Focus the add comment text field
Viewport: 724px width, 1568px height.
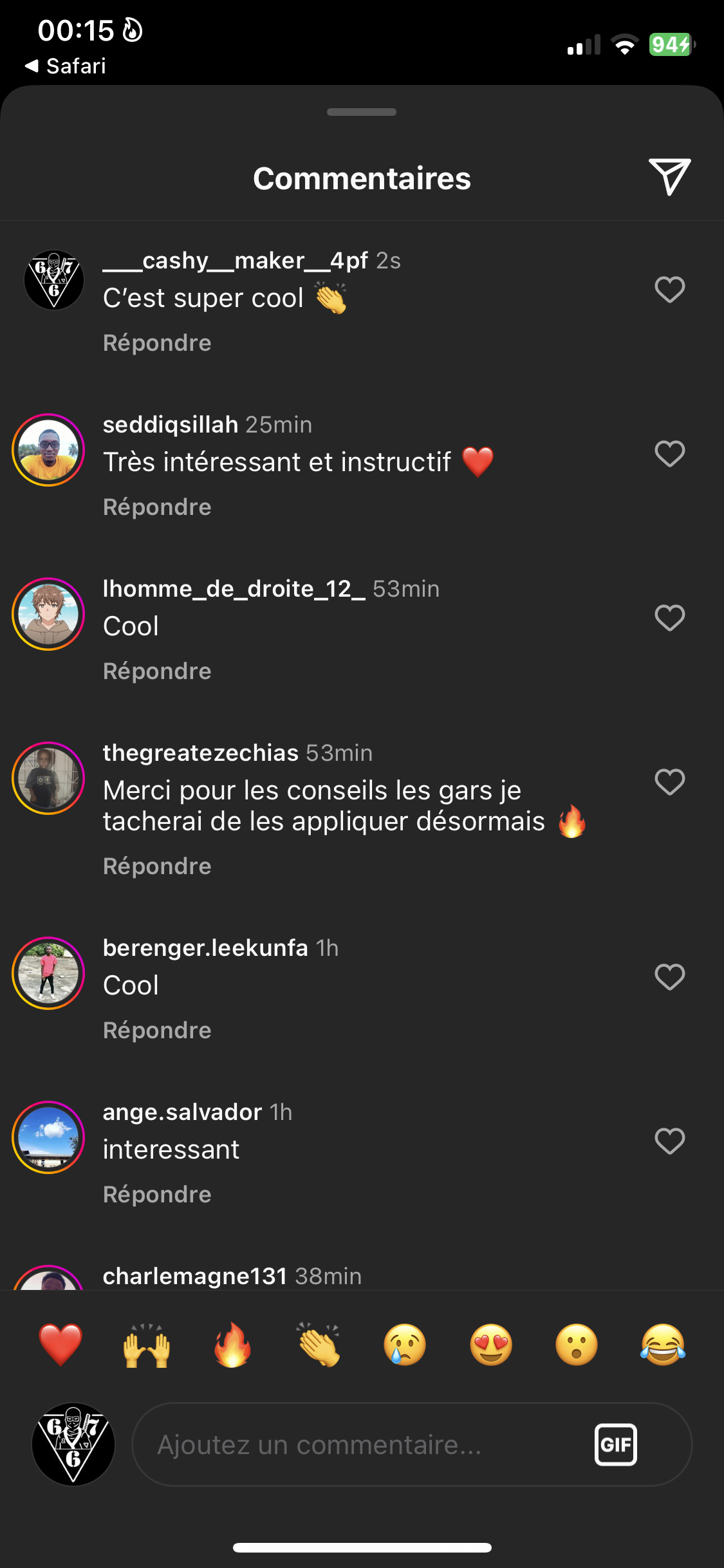click(360, 1444)
